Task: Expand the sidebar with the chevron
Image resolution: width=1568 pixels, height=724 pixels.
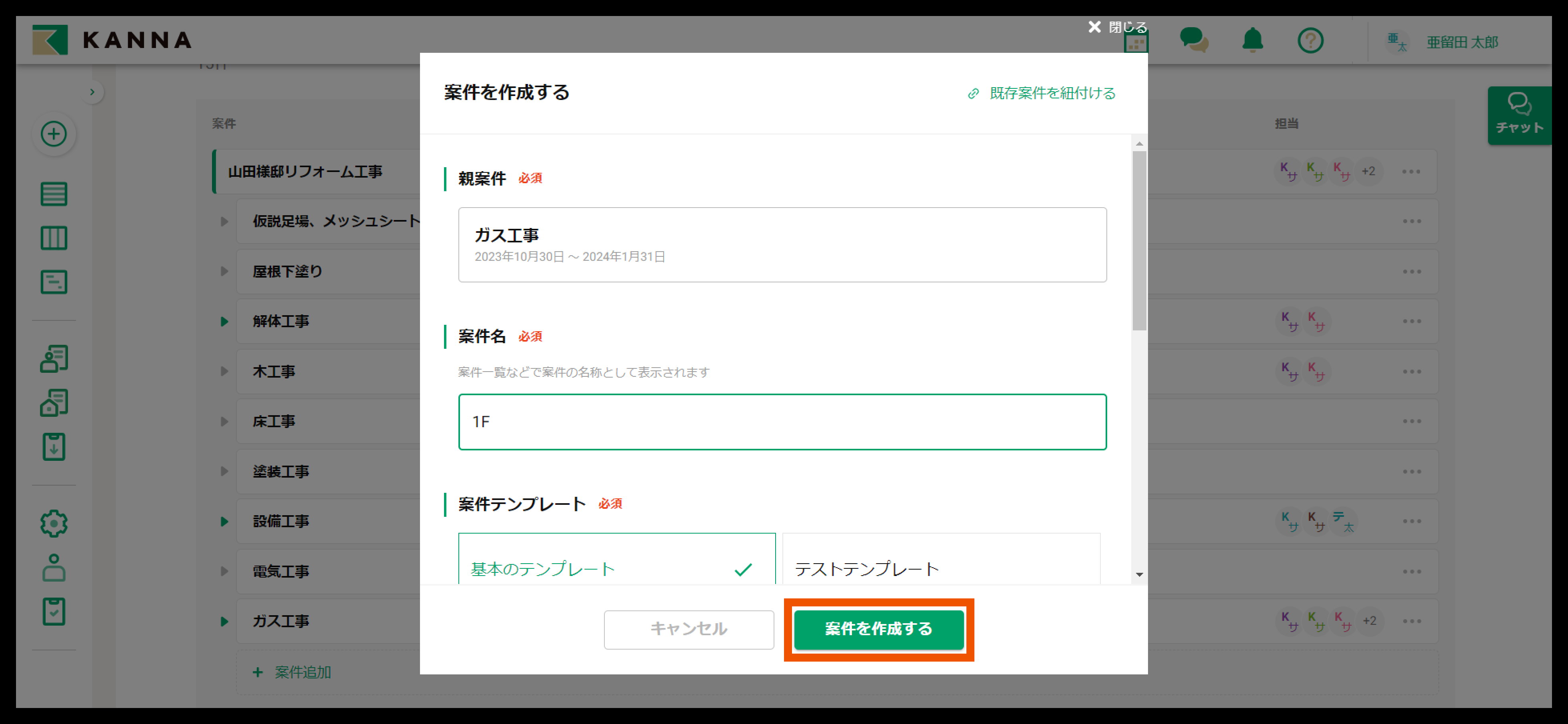Action: click(x=92, y=92)
